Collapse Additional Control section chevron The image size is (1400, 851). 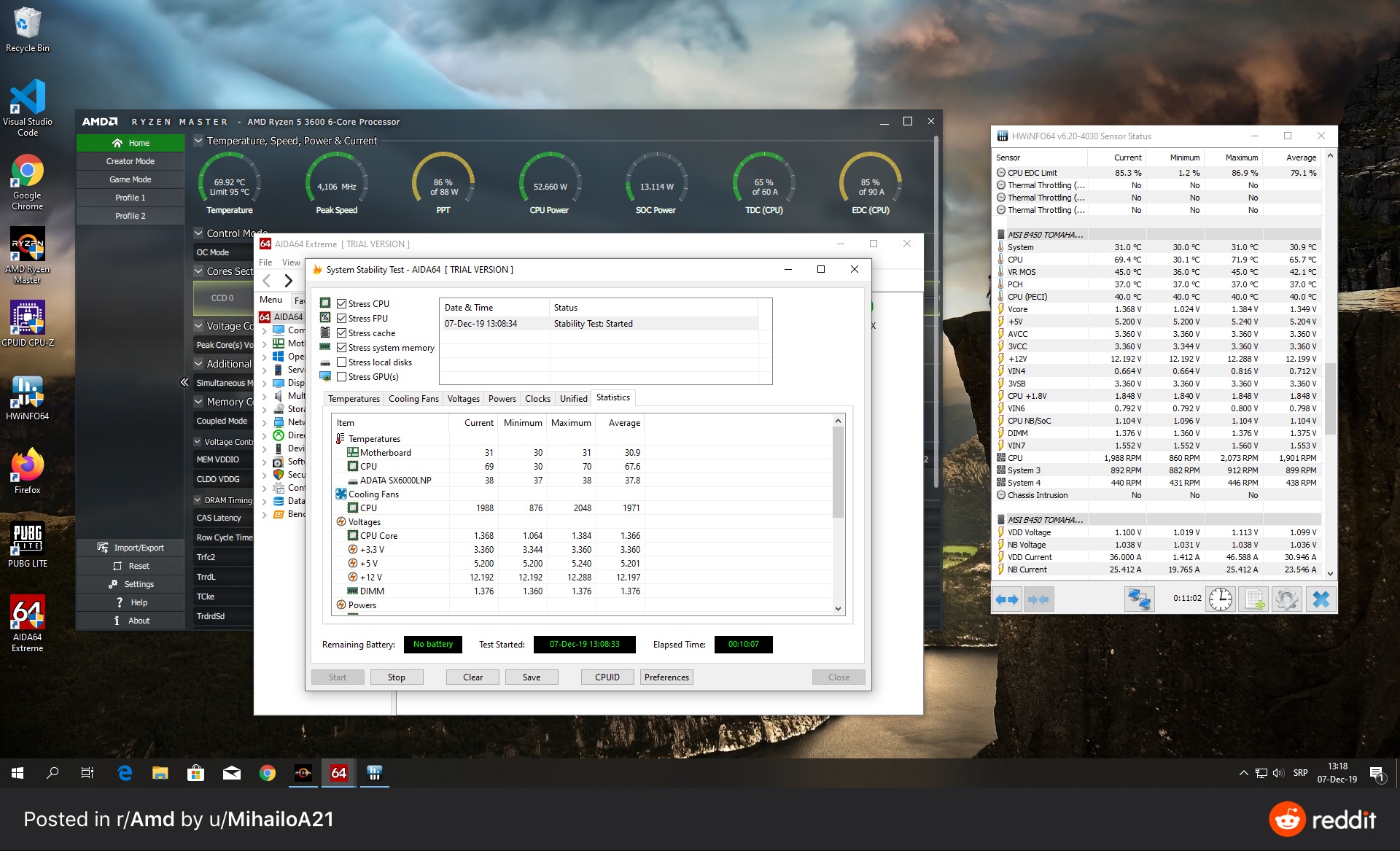click(198, 364)
